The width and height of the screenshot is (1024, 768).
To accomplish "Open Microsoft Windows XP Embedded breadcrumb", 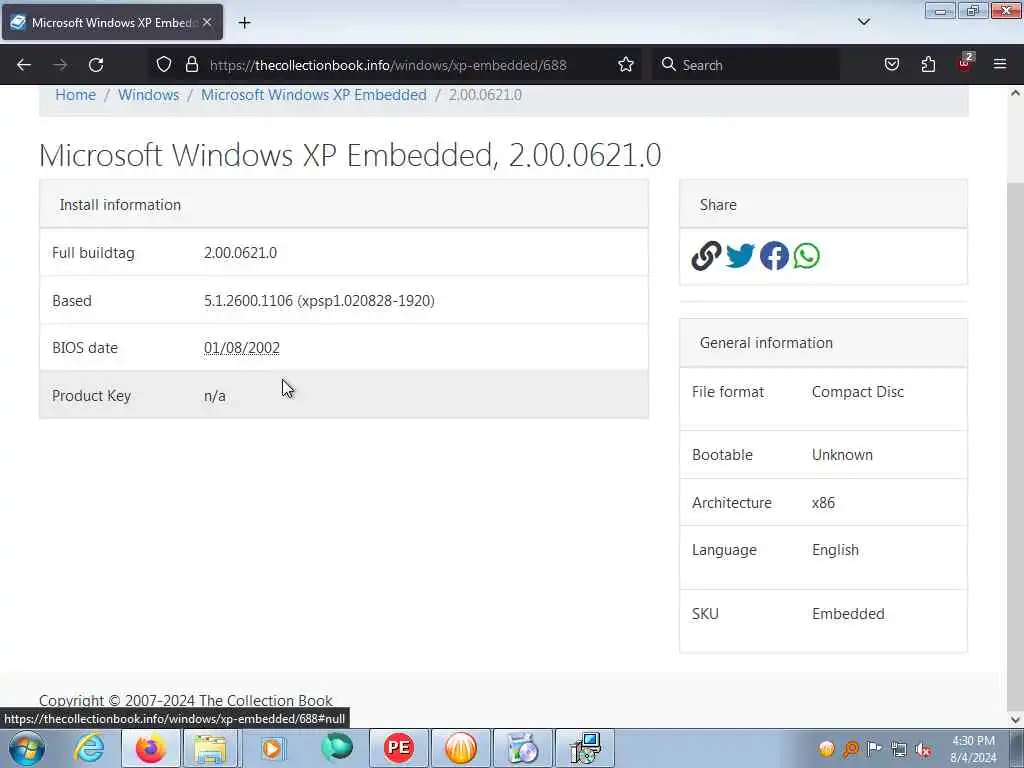I will pyautogui.click(x=313, y=95).
